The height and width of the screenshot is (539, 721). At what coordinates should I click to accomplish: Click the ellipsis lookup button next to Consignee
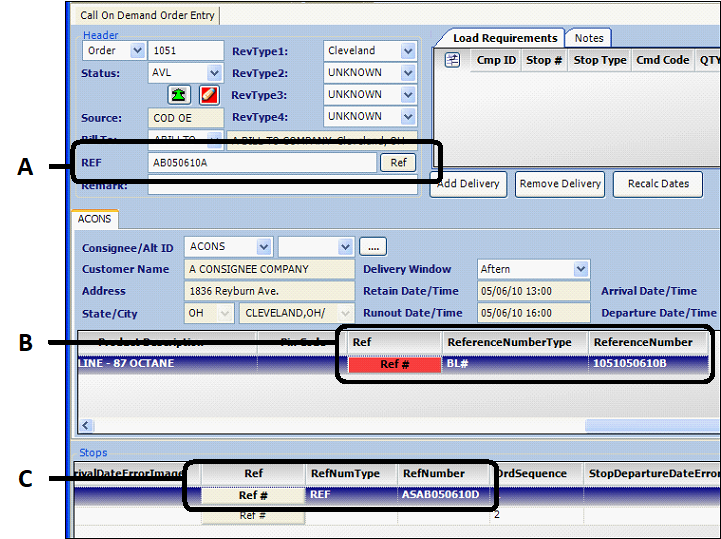[x=373, y=247]
